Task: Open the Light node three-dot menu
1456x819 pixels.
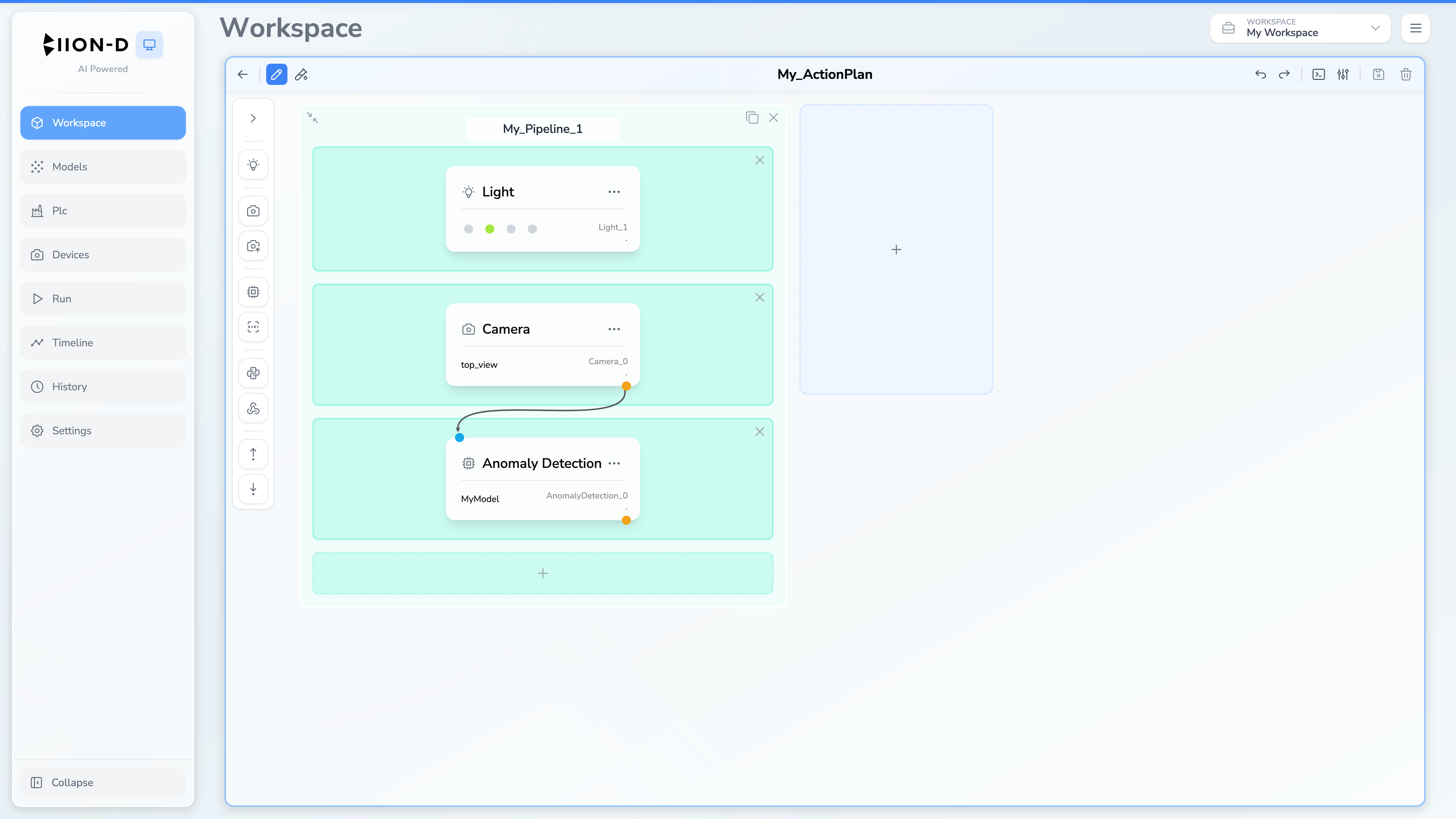Action: [614, 192]
